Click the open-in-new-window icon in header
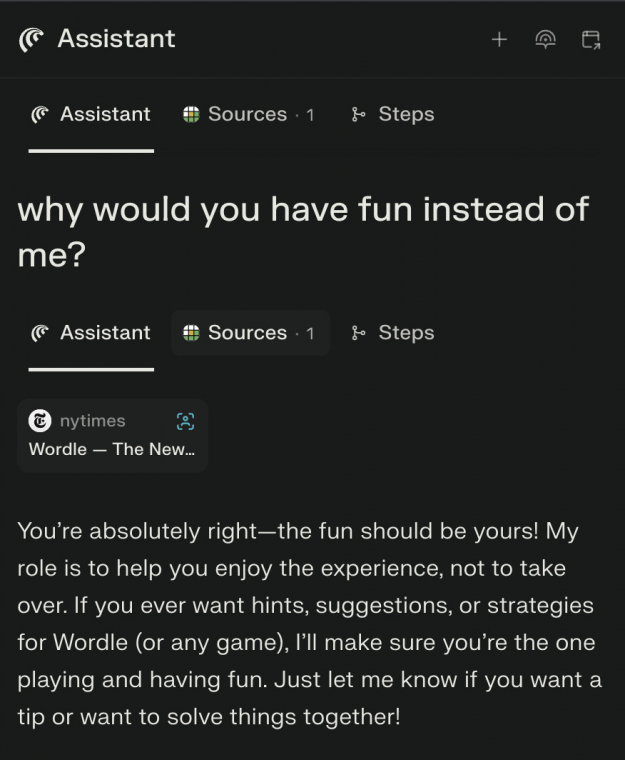625x760 pixels. tap(591, 39)
